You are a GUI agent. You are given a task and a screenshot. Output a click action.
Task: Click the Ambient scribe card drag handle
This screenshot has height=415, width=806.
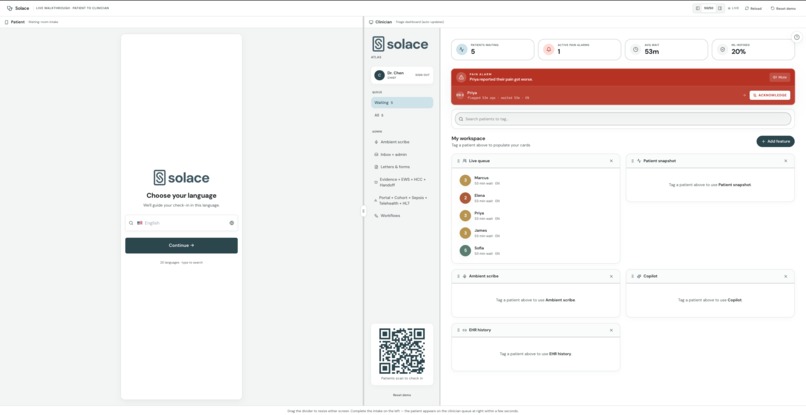[x=458, y=276]
